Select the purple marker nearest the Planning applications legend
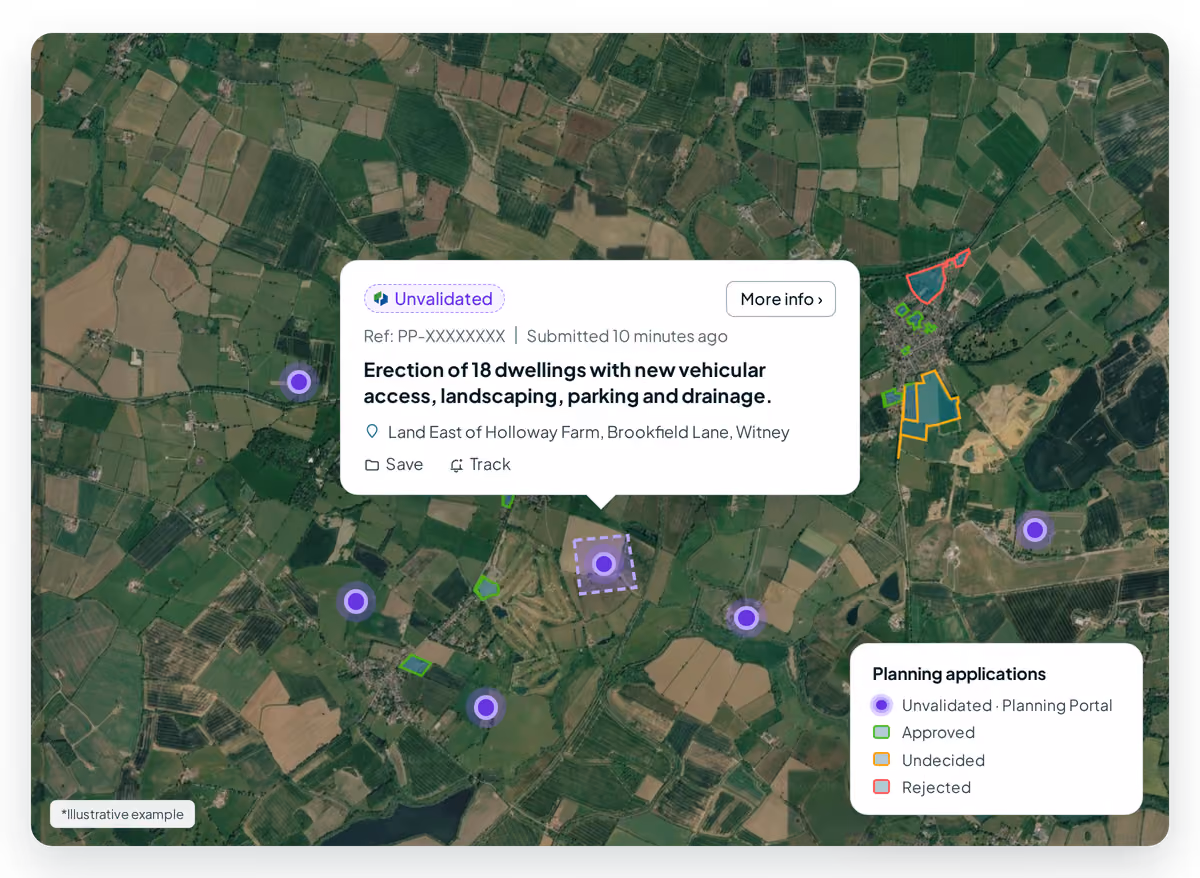Image resolution: width=1200 pixels, height=878 pixels. 746,618
